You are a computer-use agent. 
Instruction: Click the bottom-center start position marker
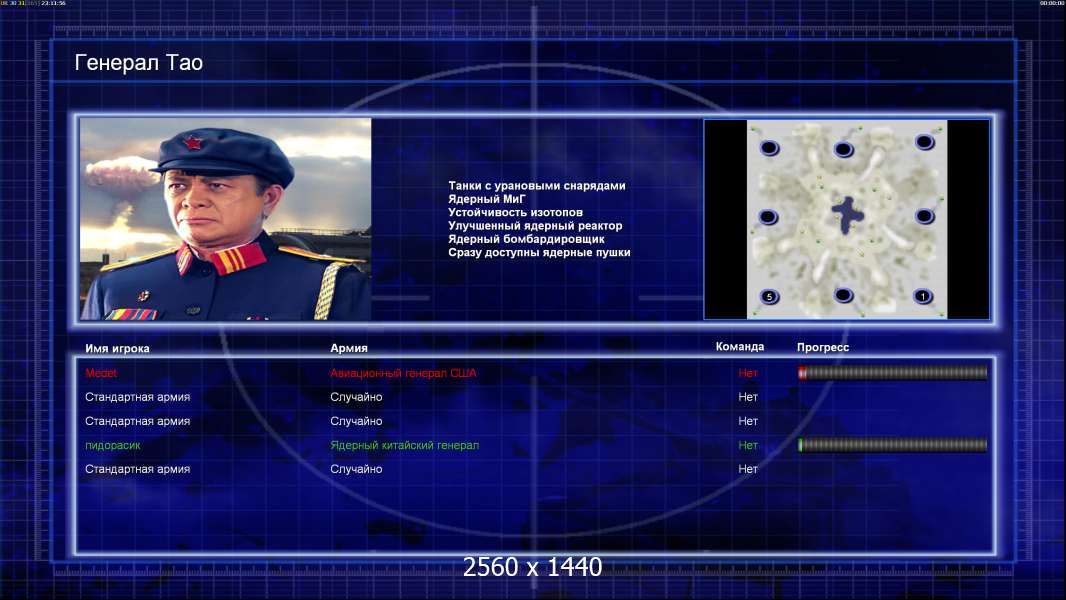(843, 294)
